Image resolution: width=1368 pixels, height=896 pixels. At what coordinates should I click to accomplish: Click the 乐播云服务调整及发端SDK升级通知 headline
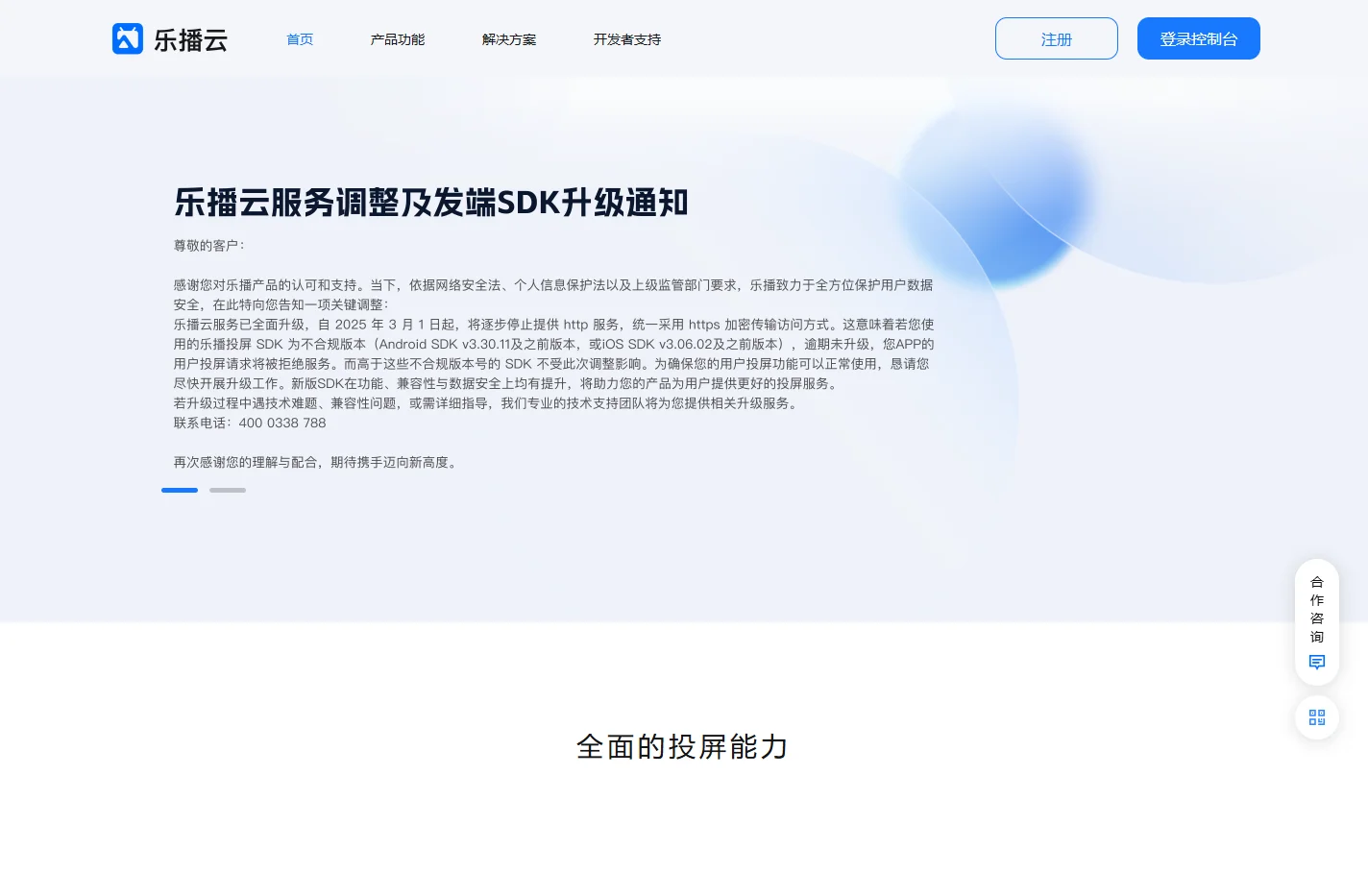(x=431, y=203)
